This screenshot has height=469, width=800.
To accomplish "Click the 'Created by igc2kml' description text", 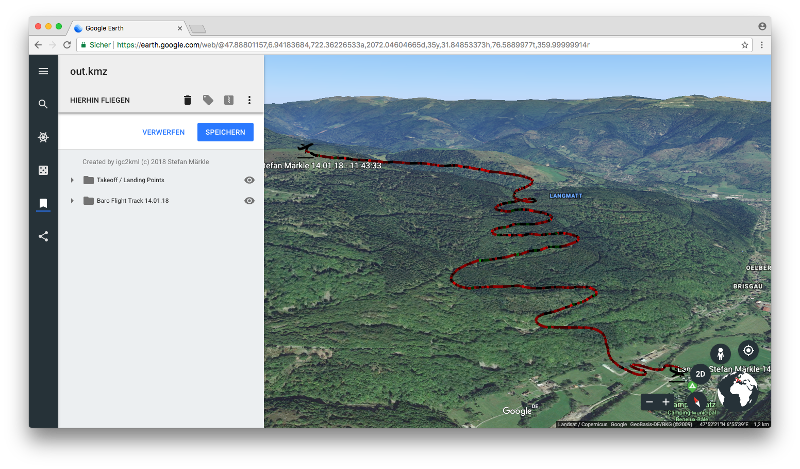I will coord(146,162).
